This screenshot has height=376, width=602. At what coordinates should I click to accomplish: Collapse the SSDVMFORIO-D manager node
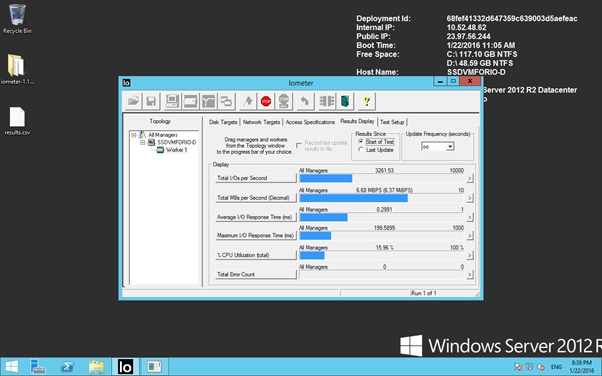click(143, 142)
